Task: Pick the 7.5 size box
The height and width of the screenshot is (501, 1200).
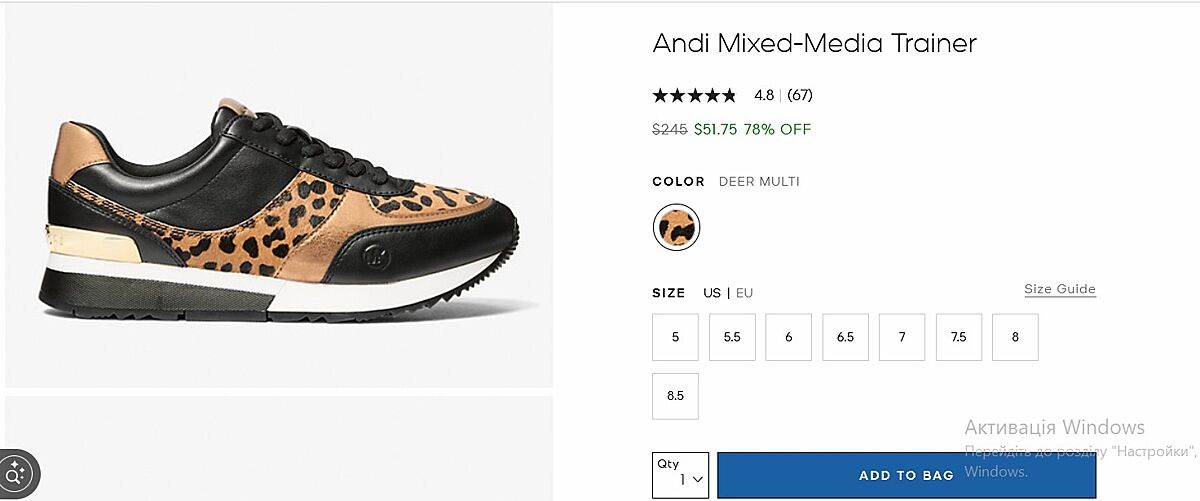Action: [959, 337]
